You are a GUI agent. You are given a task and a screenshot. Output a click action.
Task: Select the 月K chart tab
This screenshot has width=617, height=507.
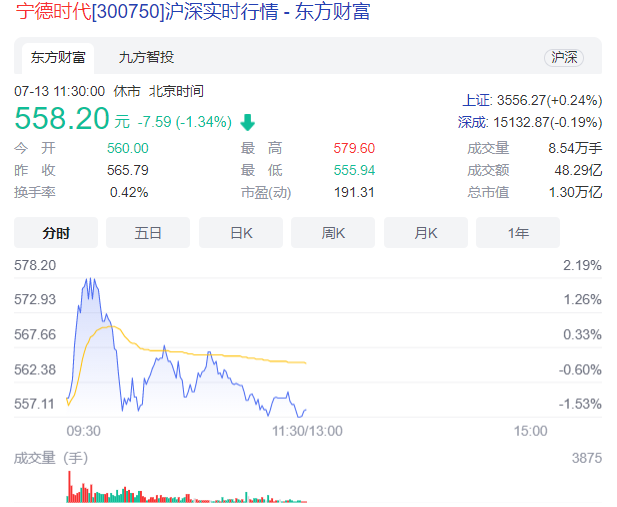[426, 233]
